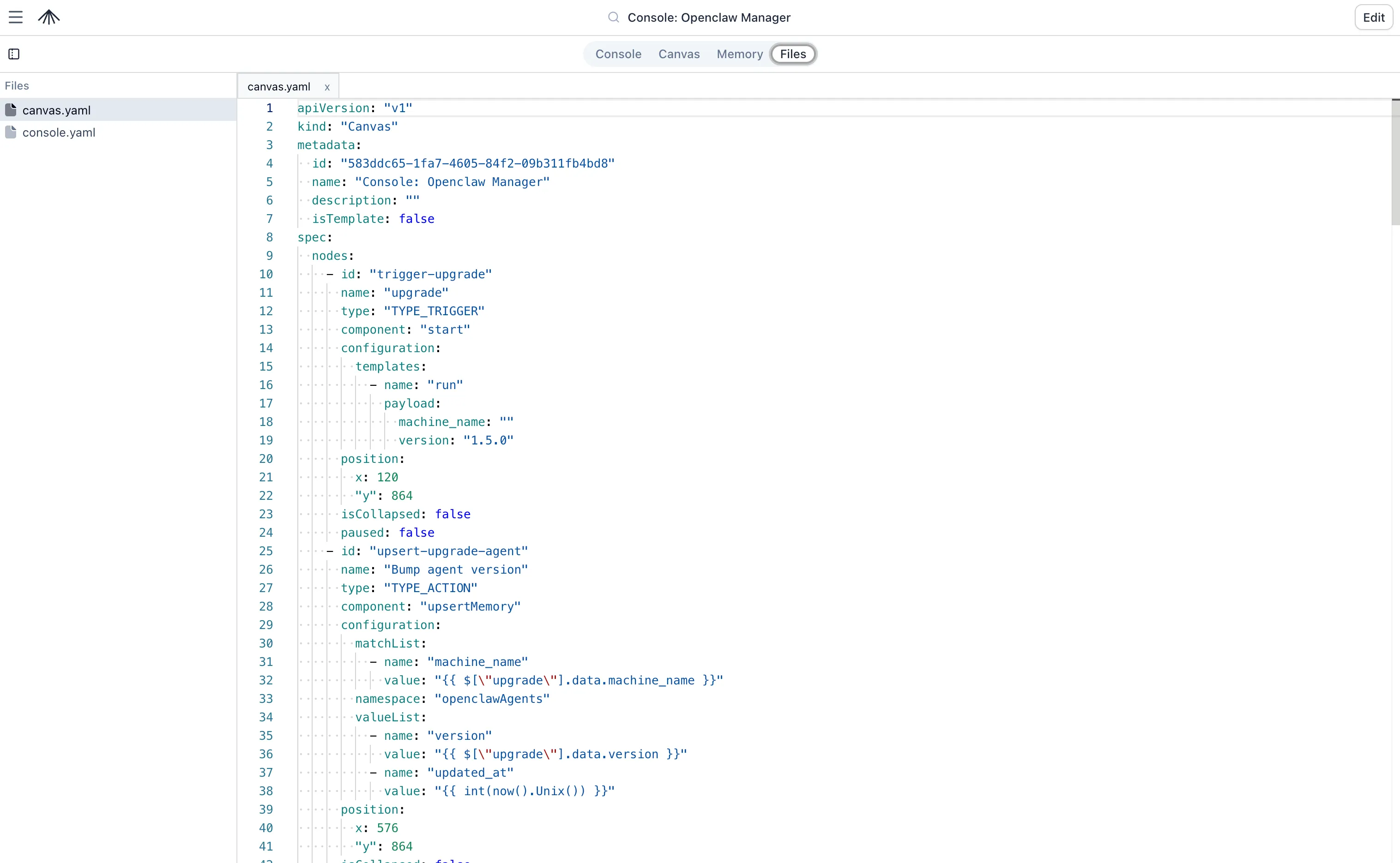Click name: "Console: Openclaw Manager" line
This screenshot has height=863, width=1400.
pyautogui.click(x=430, y=181)
